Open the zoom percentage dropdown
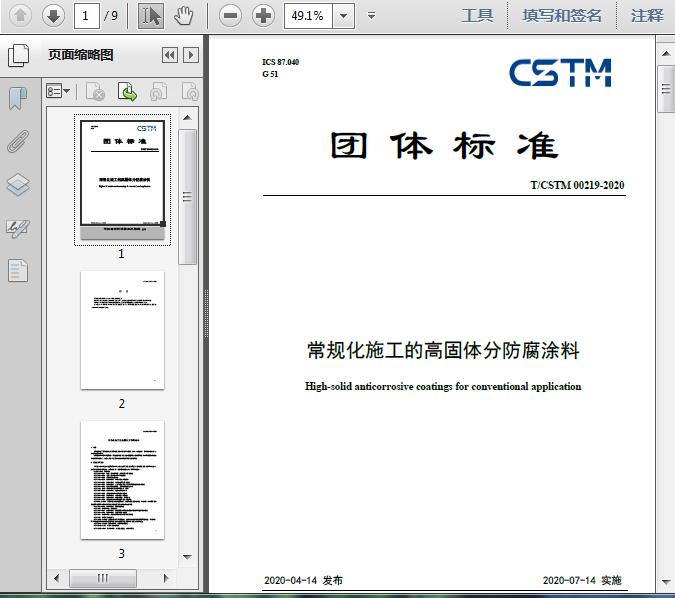 [345, 15]
